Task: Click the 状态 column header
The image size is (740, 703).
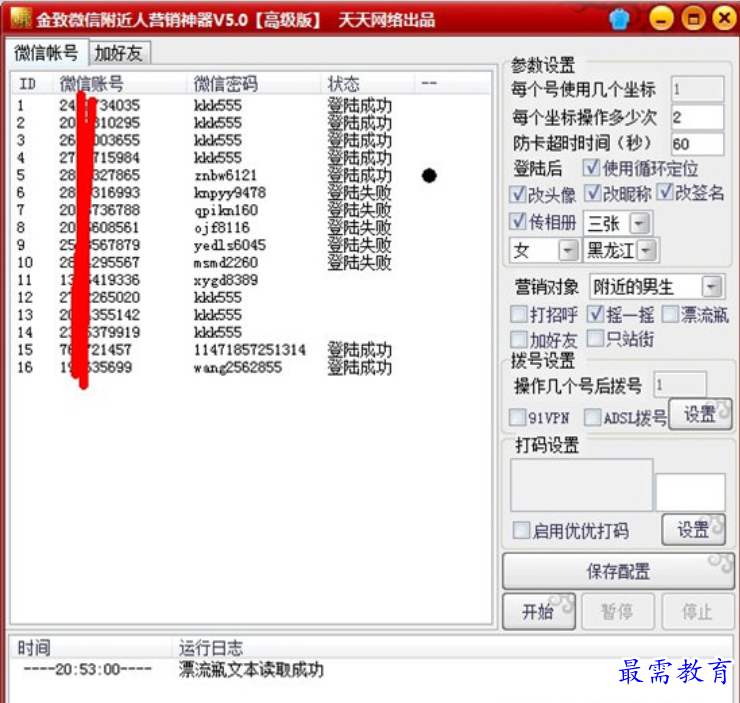Action: tap(368, 84)
